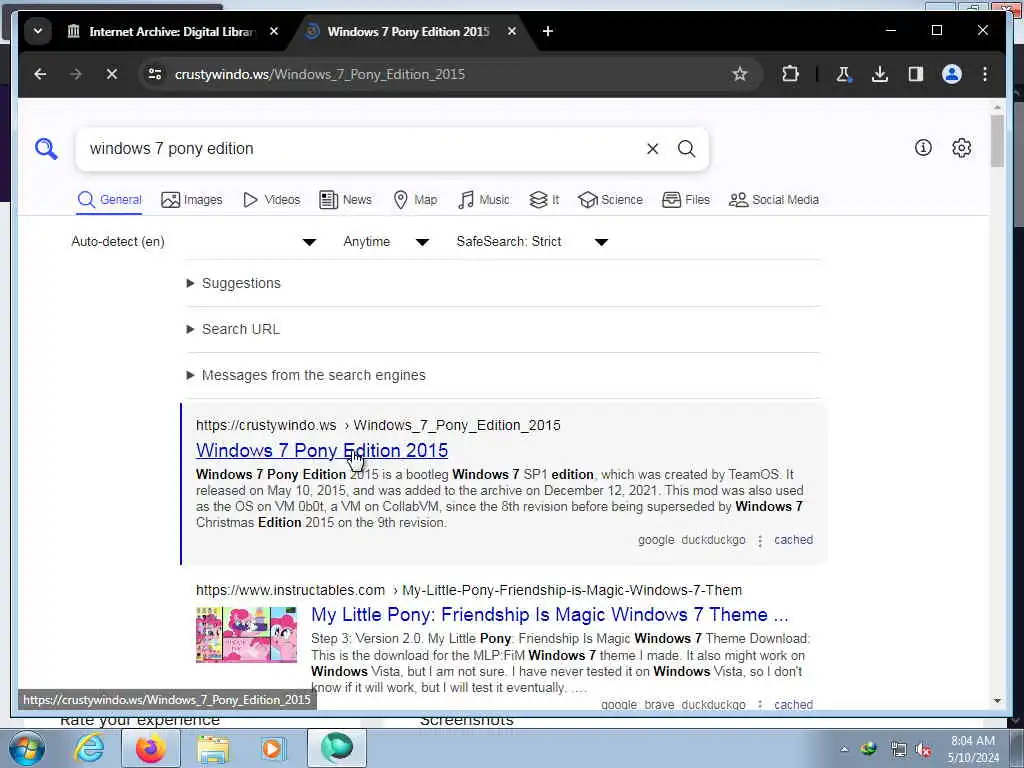Viewport: 1024px width, 768px height.
Task: Show hidden system tray icons arrow
Action: pos(844,750)
